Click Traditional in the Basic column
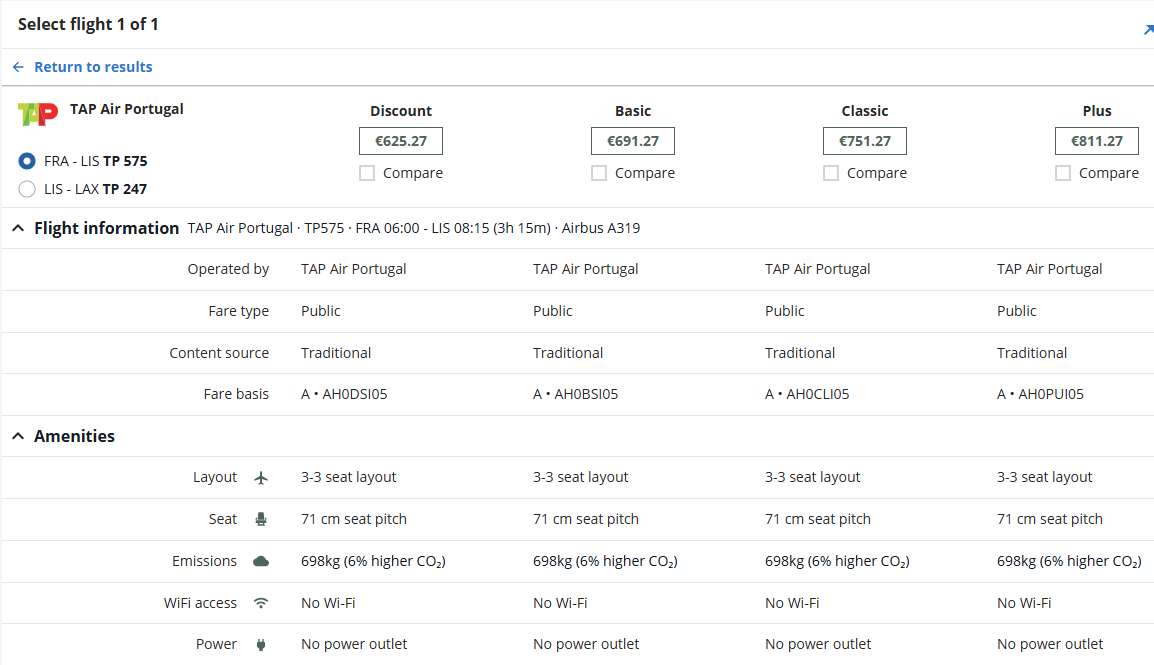 coord(568,353)
